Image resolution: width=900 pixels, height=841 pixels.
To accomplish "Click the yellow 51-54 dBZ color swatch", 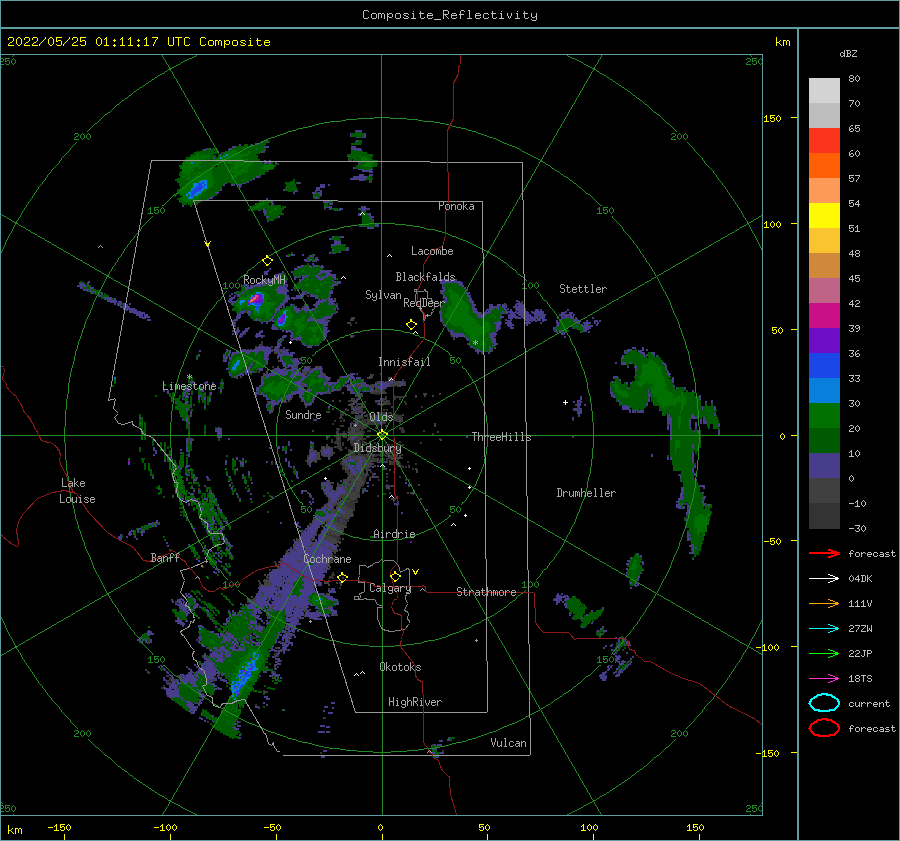I will (x=824, y=216).
